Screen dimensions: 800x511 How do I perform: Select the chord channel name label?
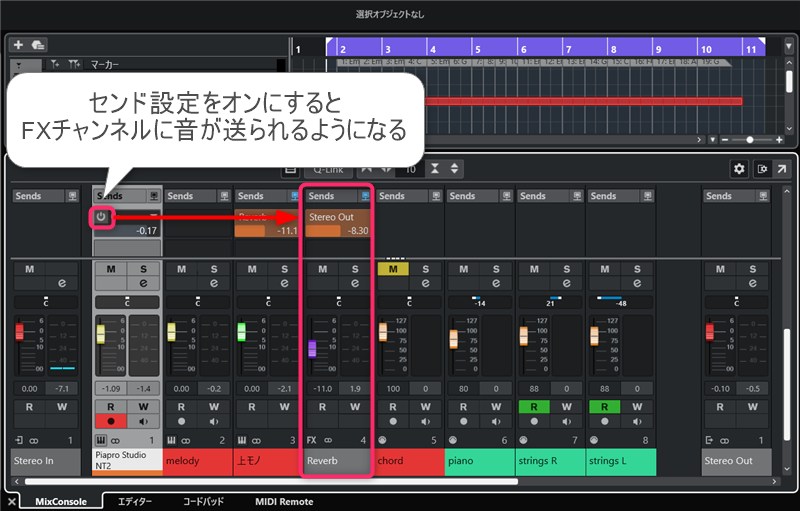click(409, 462)
